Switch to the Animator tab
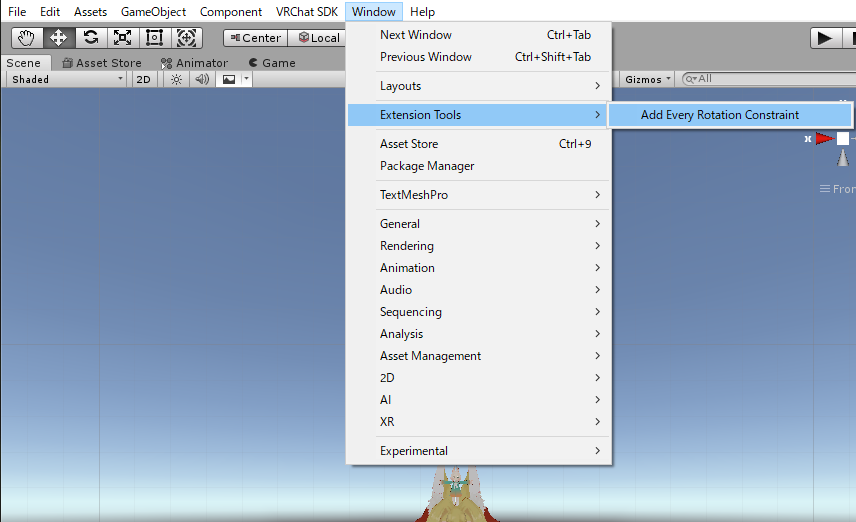This screenshot has width=856, height=522. pyautogui.click(x=194, y=63)
